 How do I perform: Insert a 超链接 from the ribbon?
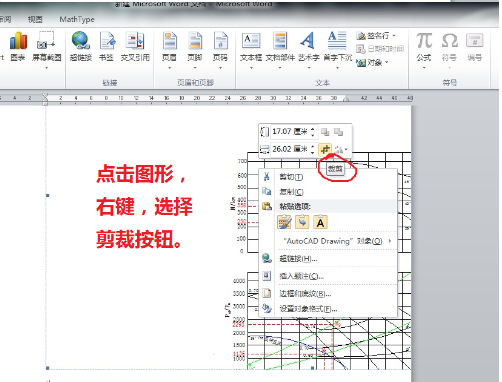pos(81,47)
